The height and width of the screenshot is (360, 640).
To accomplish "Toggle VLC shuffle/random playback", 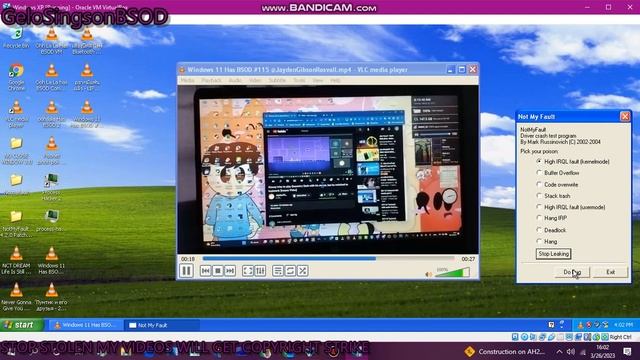I will coord(302,271).
